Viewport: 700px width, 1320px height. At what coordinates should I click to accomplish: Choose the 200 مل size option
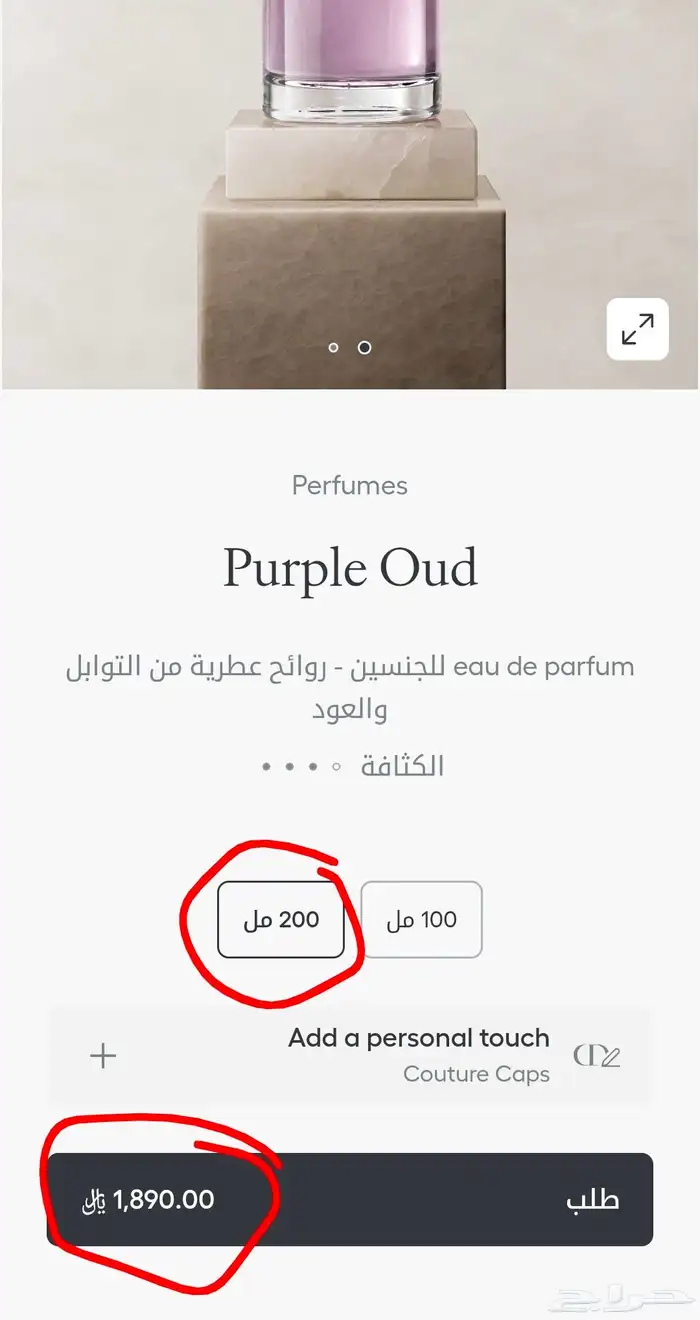281,920
